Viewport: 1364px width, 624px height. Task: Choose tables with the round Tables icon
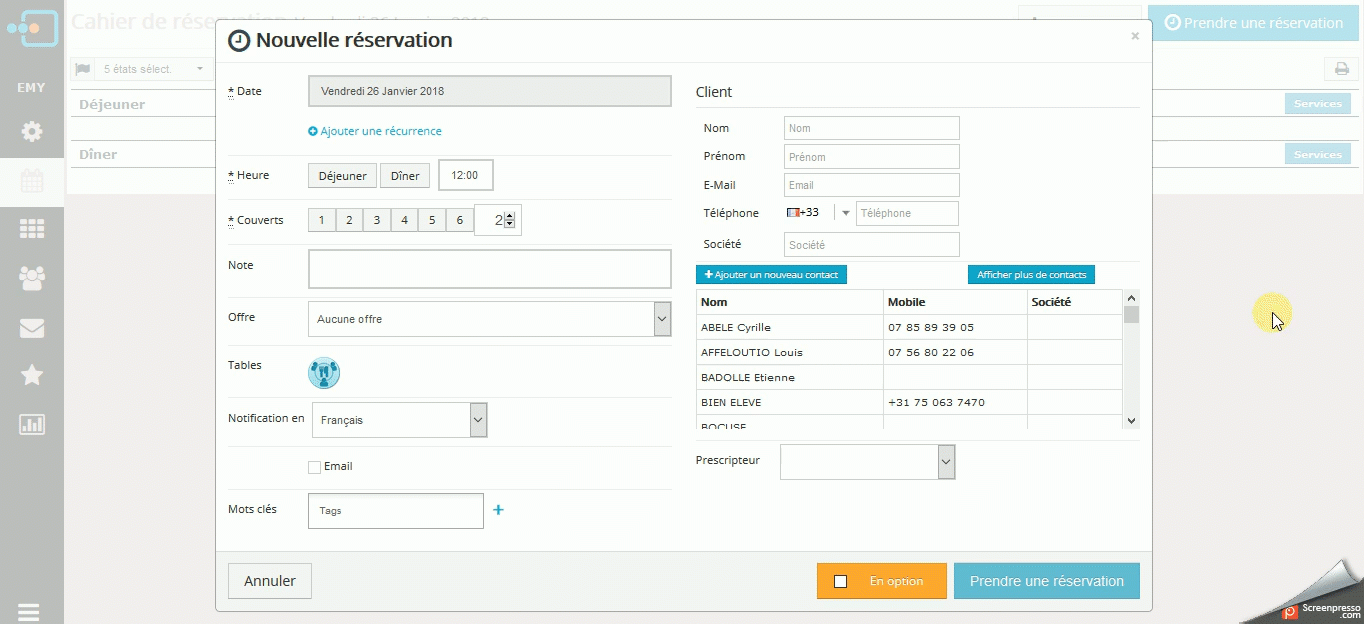click(324, 373)
